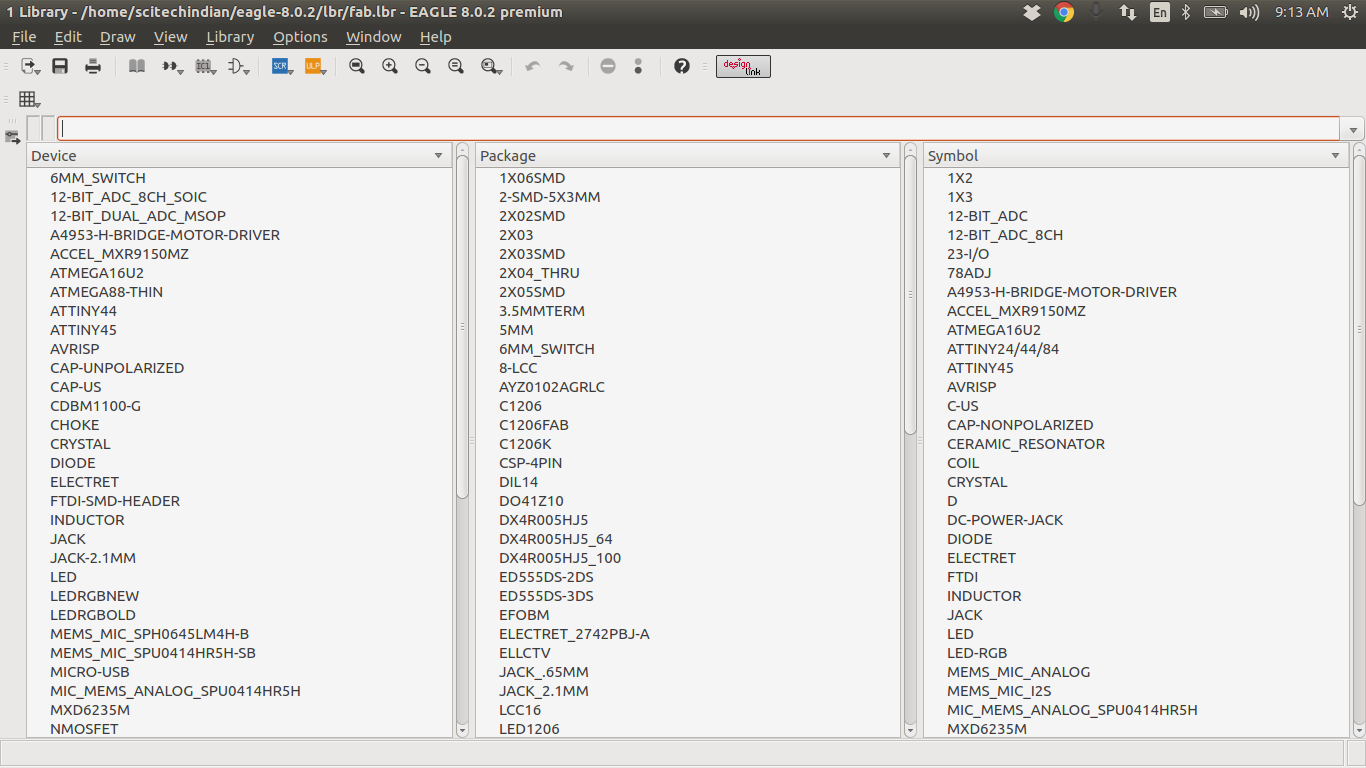Click the design link button
Screen dimensions: 1366x768
743,66
